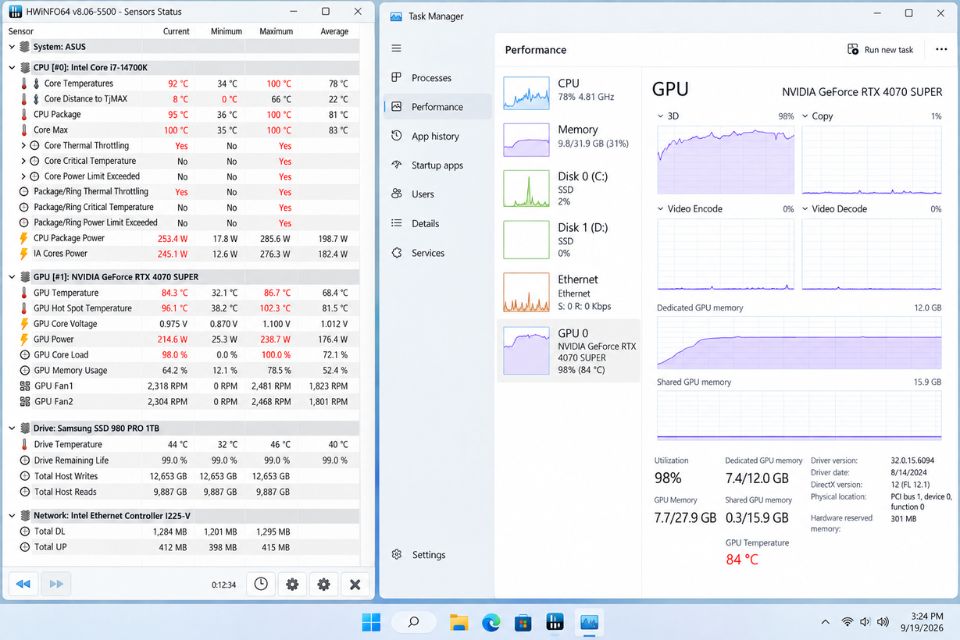
Task: Expand Core Thermal Throttling row
Action: [x=24, y=146]
